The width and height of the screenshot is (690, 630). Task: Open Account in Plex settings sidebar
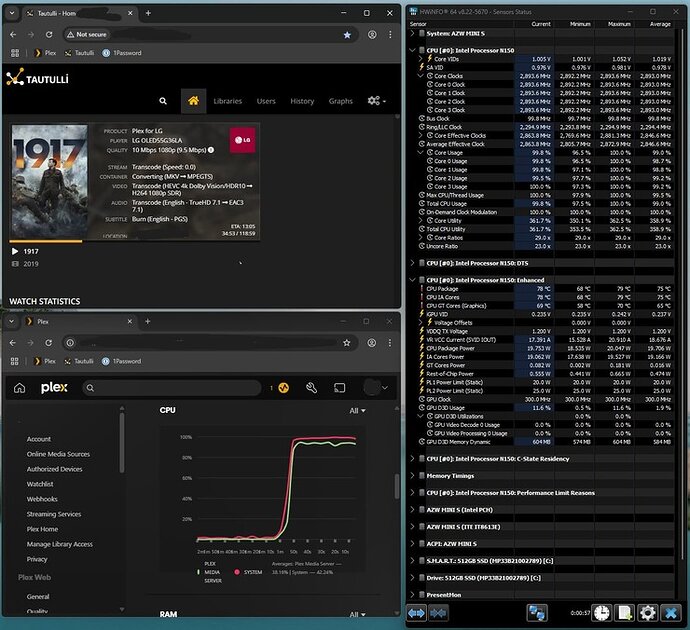[x=39, y=439]
